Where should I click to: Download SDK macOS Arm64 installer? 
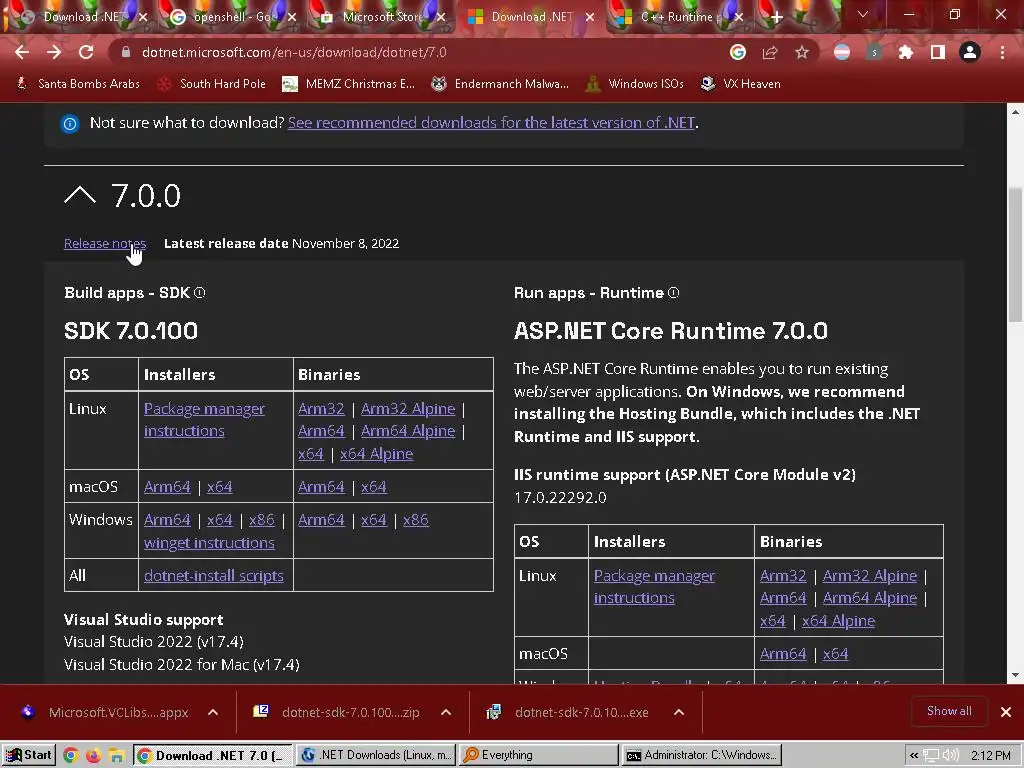(167, 487)
